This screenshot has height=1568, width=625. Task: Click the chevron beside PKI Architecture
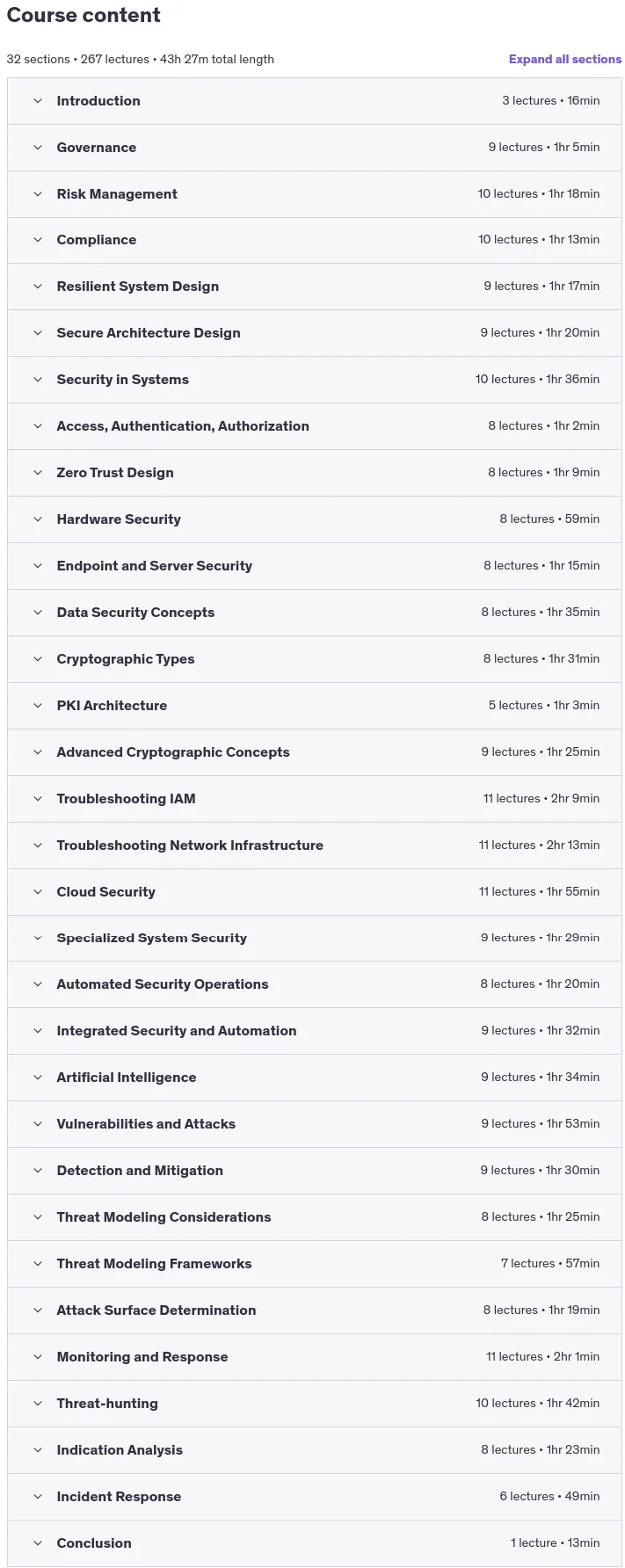tap(38, 706)
